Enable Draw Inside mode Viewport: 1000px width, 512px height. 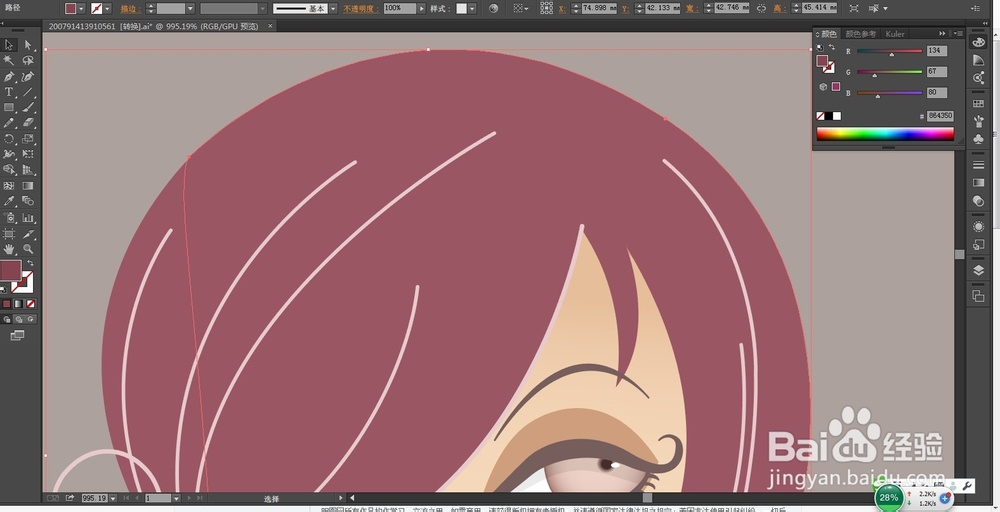[x=31, y=319]
